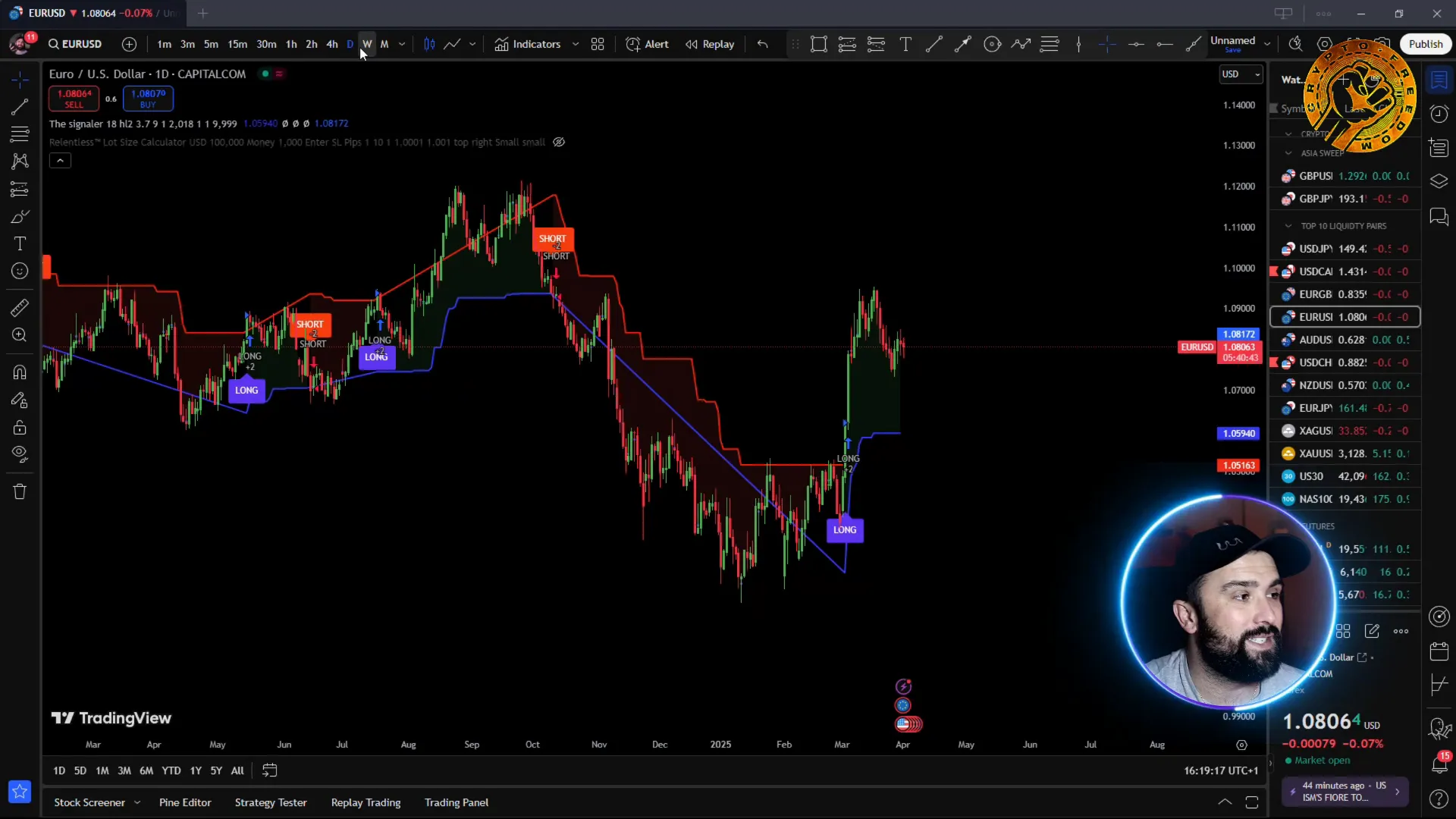
Task: Select the trend line drawing tool
Action: coord(20,107)
